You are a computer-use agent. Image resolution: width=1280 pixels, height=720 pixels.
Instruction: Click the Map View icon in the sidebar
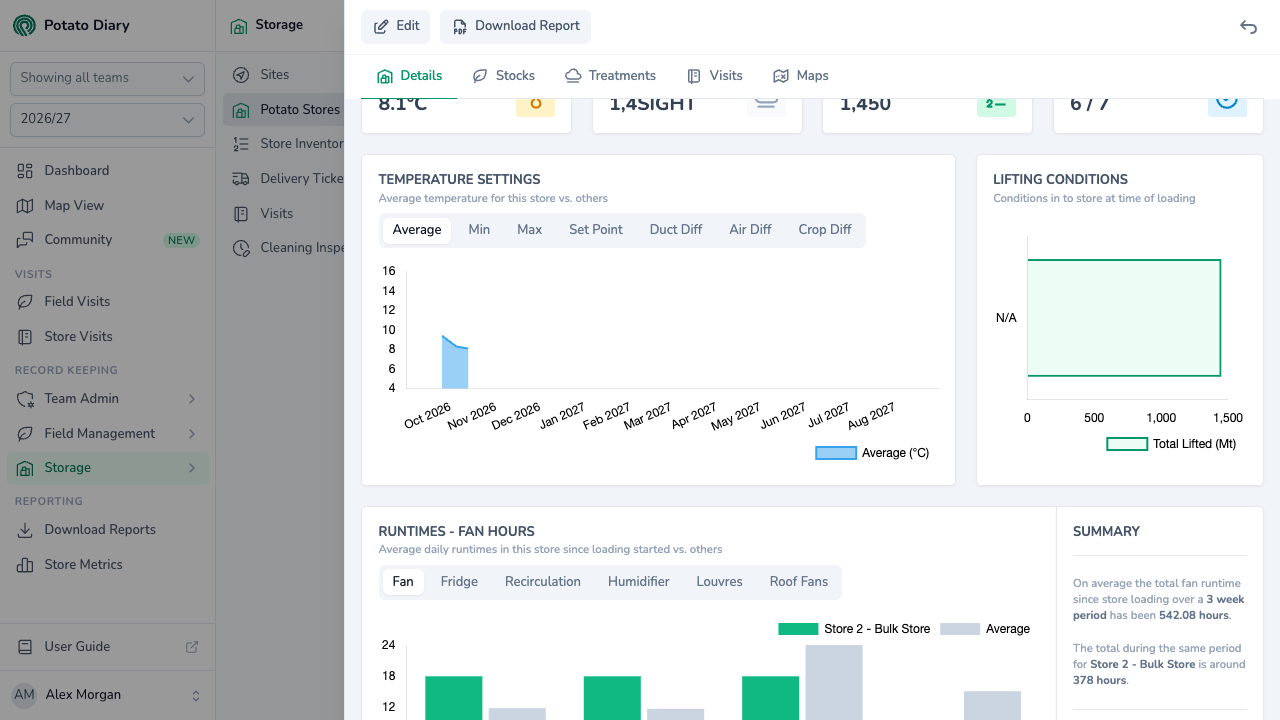click(25, 205)
